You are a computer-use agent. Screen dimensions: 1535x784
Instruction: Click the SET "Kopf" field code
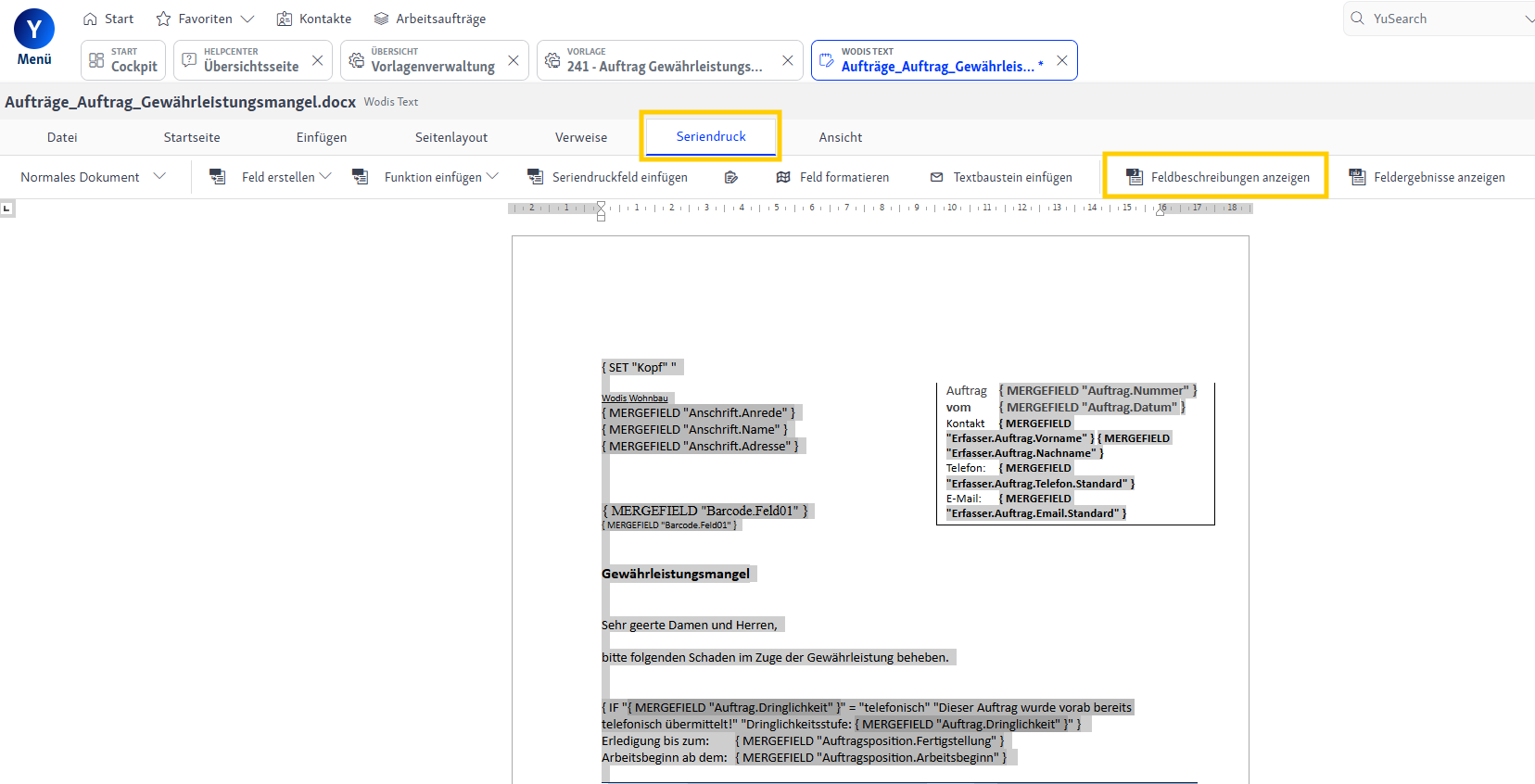tap(640, 368)
